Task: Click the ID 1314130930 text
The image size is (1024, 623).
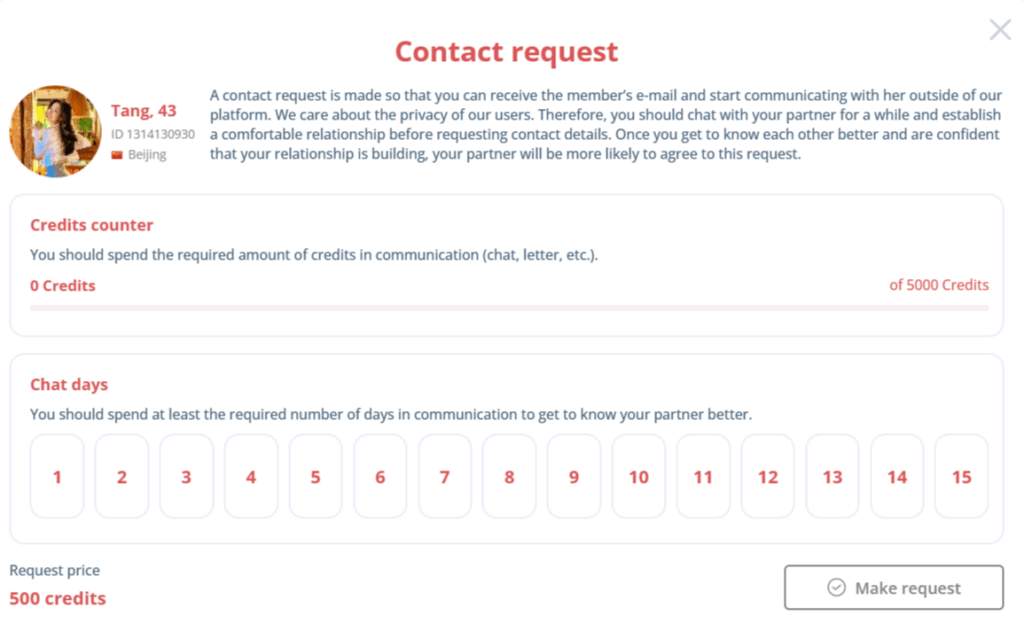Action: pyautogui.click(x=152, y=133)
